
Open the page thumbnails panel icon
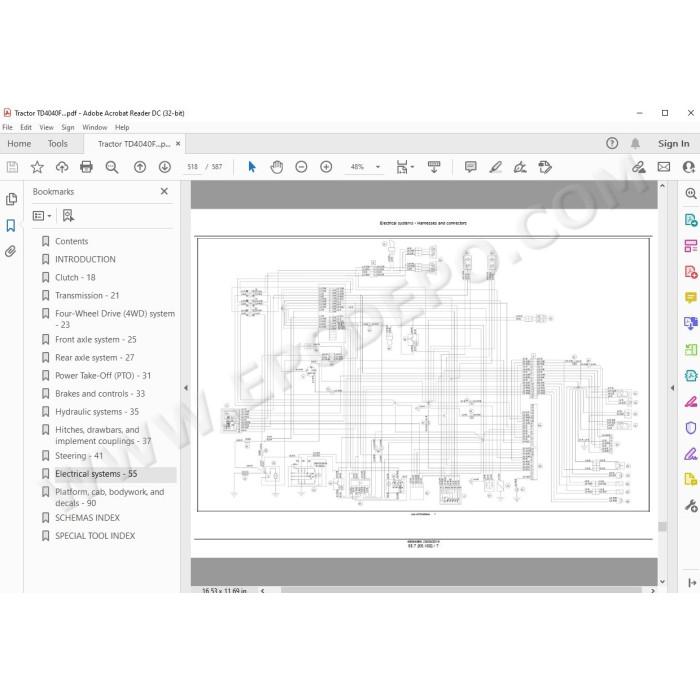click(x=11, y=199)
